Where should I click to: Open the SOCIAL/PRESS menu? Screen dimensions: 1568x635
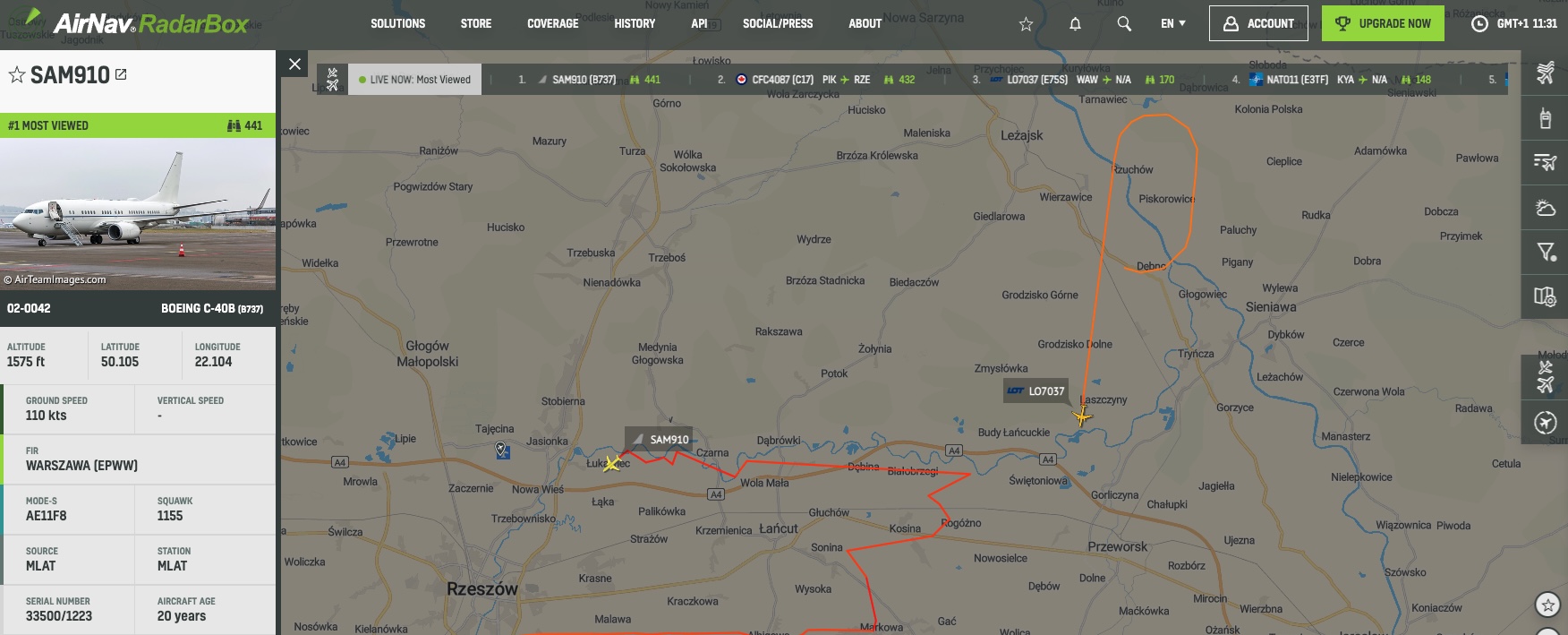click(x=778, y=23)
